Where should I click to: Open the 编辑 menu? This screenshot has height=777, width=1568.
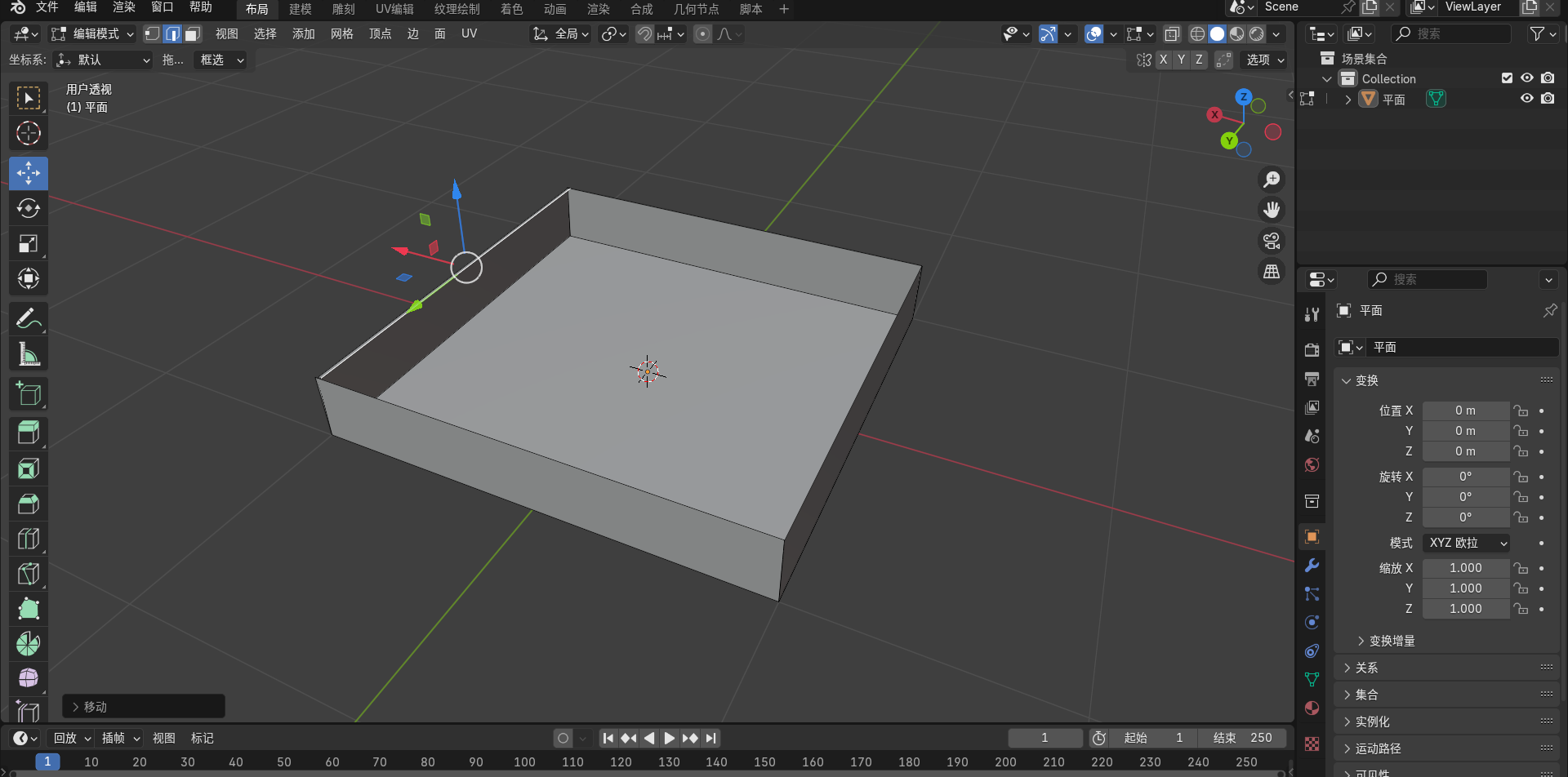85,7
